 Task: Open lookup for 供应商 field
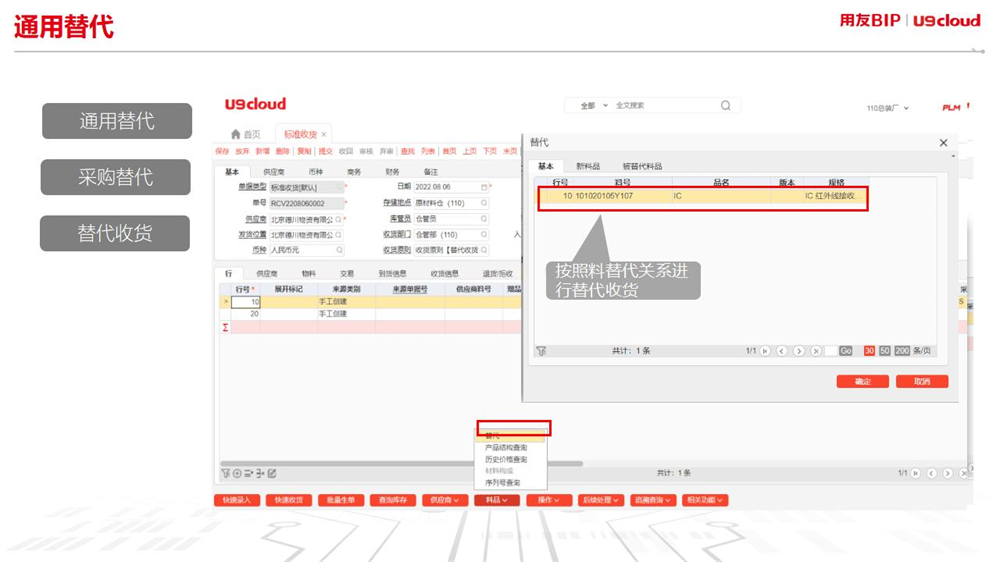[339, 219]
